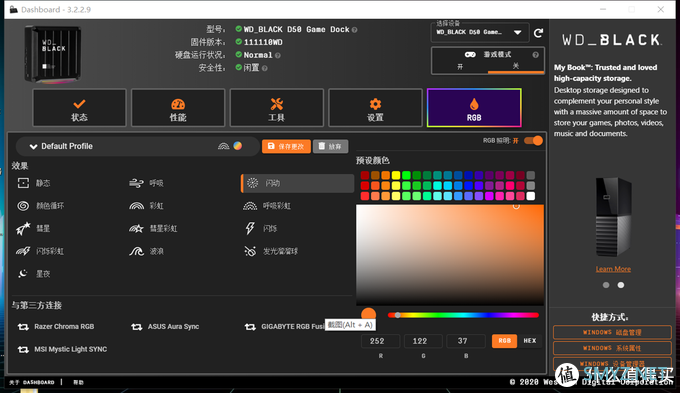Click the help icon beside 游戏模式

point(536,55)
